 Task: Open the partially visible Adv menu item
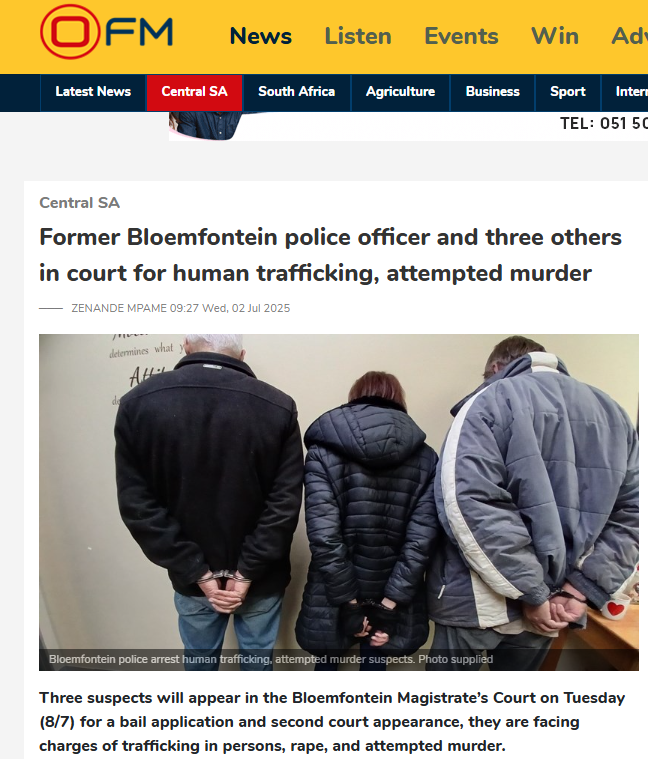click(x=629, y=36)
